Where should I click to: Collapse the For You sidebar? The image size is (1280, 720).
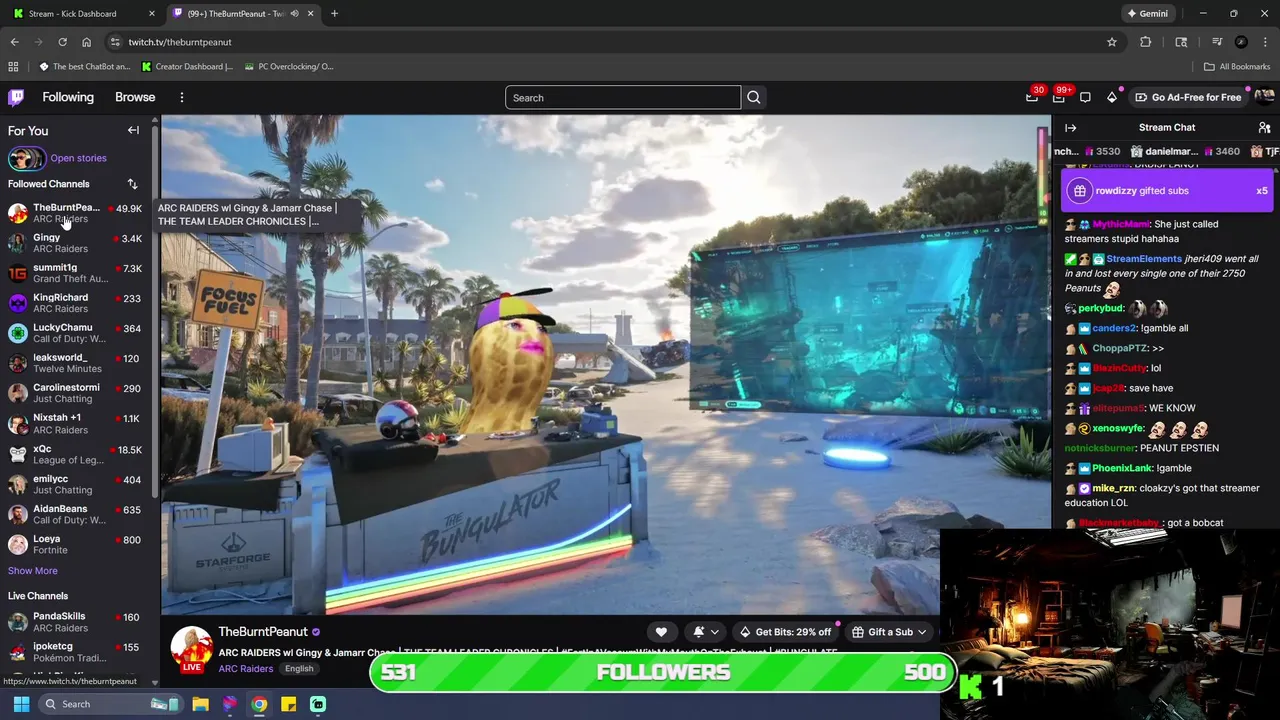[133, 131]
